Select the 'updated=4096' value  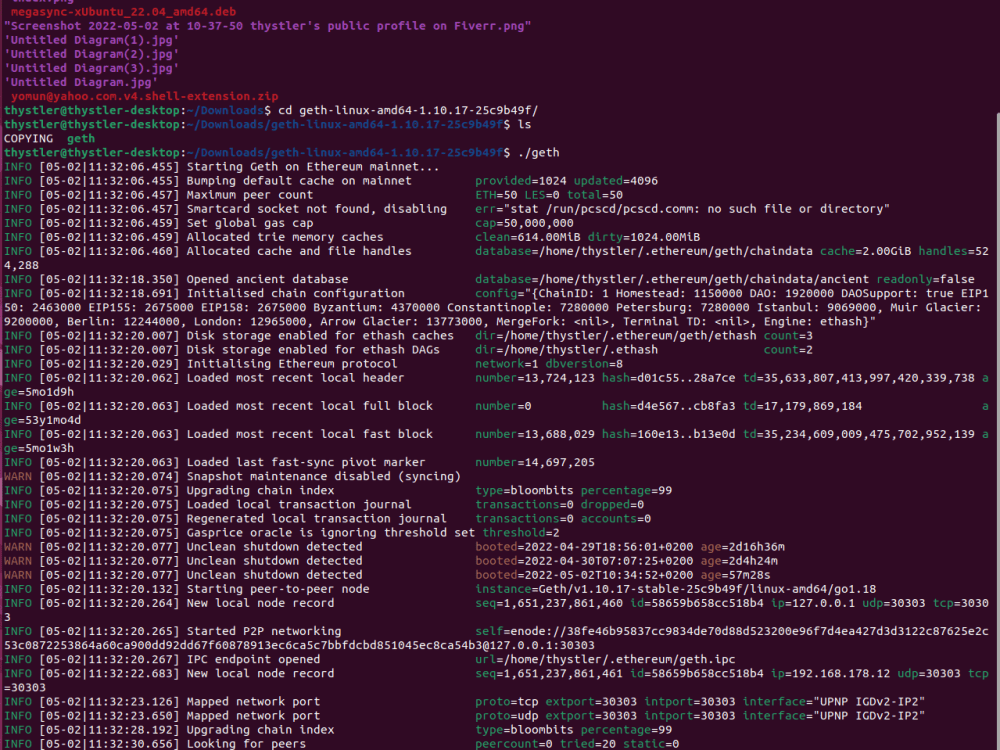pos(615,180)
